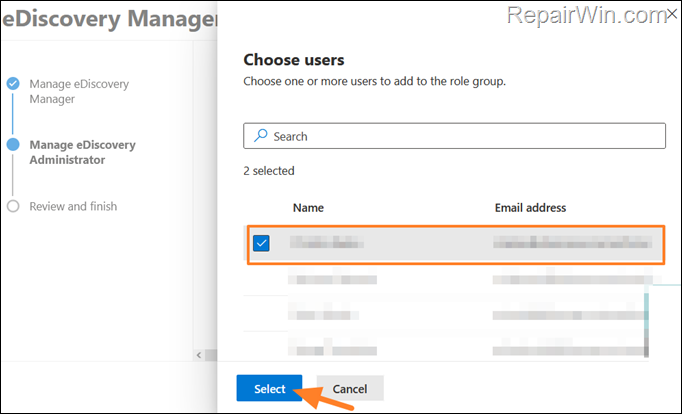This screenshot has width=682, height=414.
Task: Click the Search users input field
Action: (454, 136)
